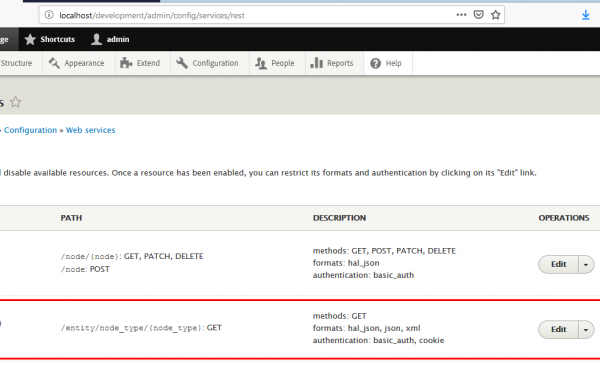Viewport: 600px width, 365px height.
Task: Open the page actions three-dots menu
Action: click(x=461, y=15)
